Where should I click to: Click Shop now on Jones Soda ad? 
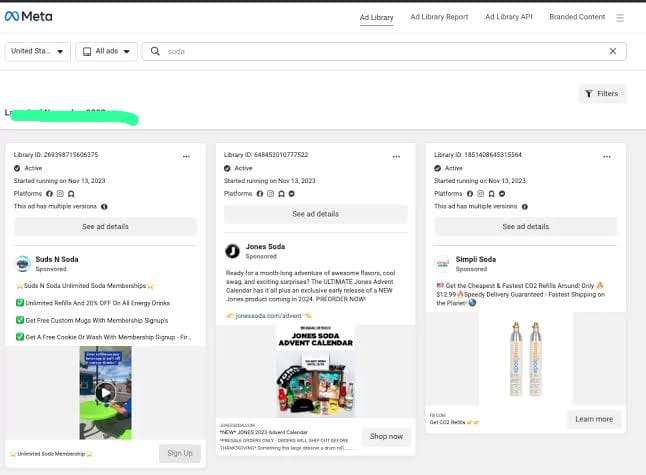tap(386, 436)
